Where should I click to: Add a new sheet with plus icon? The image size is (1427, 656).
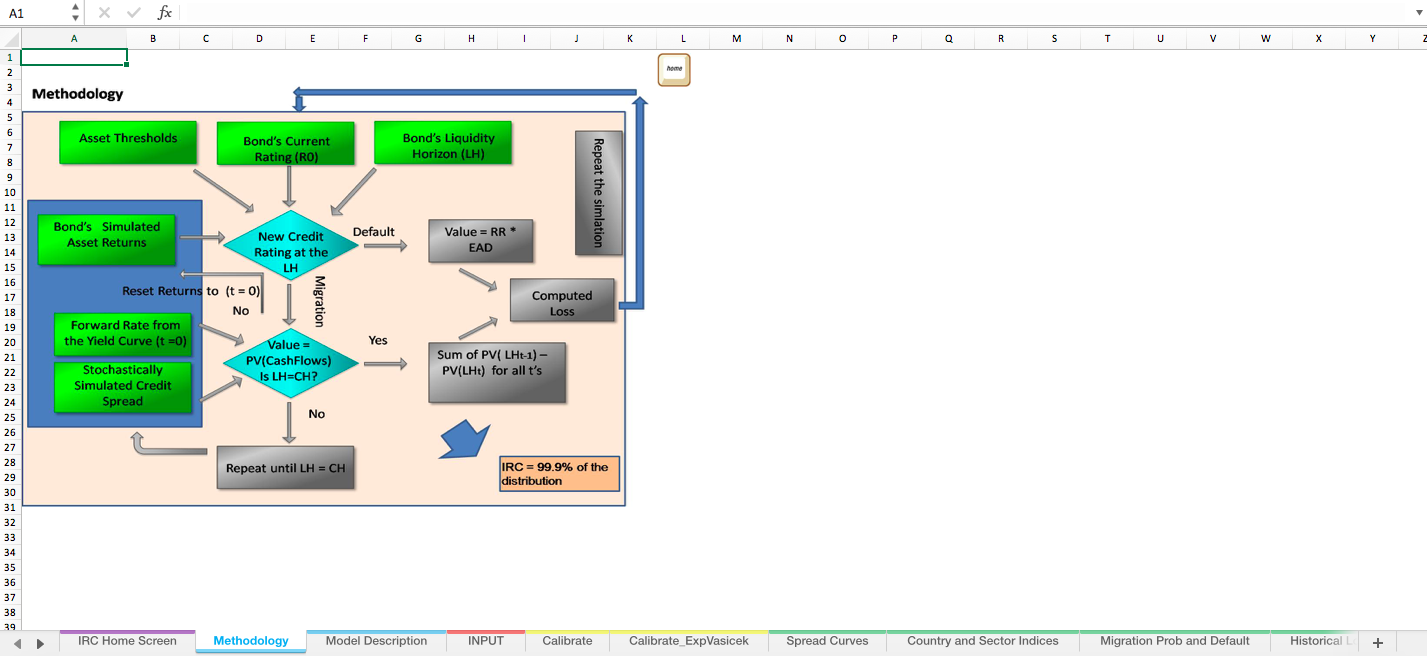point(1377,643)
